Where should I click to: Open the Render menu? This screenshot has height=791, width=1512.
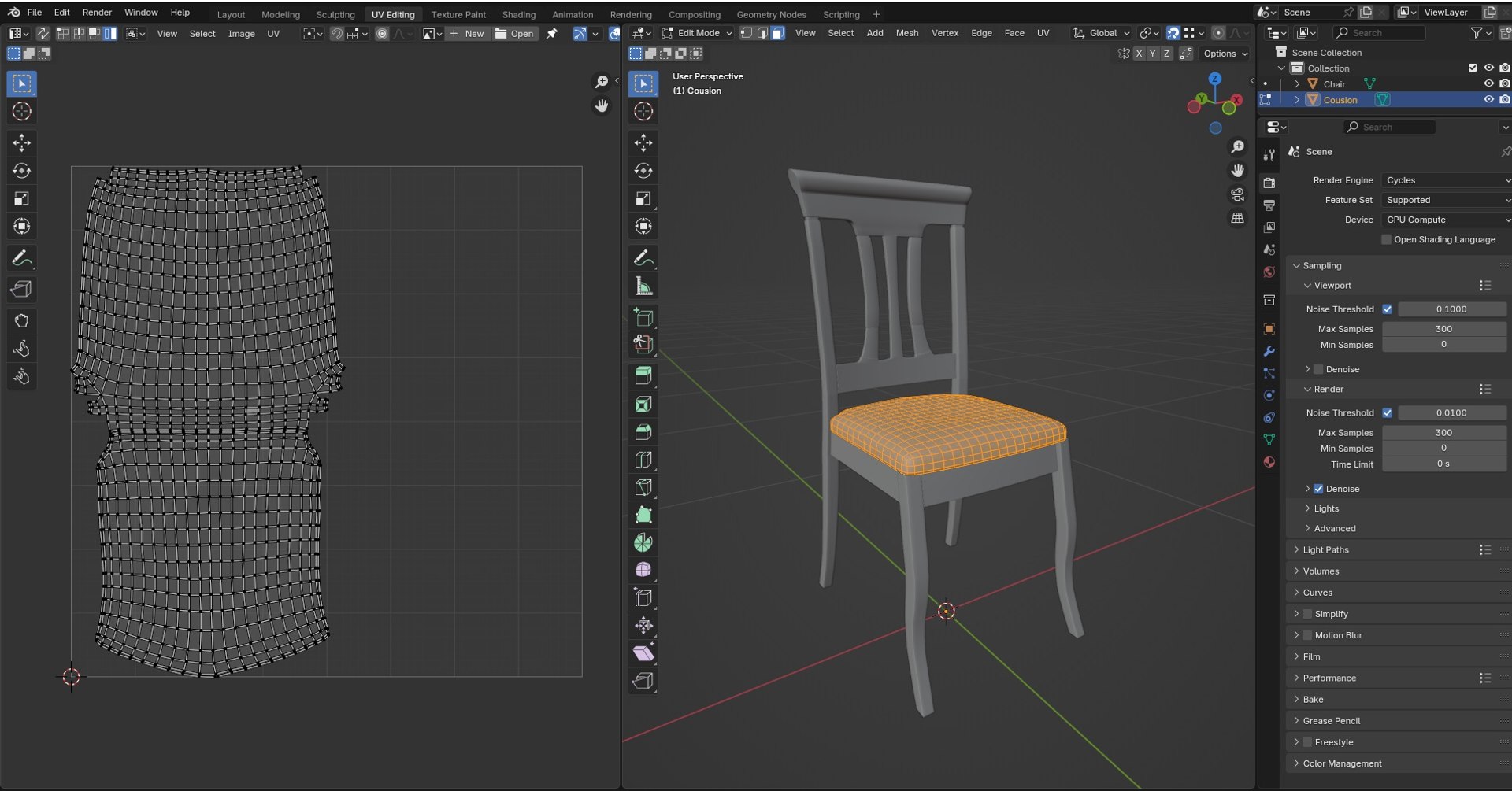coord(97,13)
